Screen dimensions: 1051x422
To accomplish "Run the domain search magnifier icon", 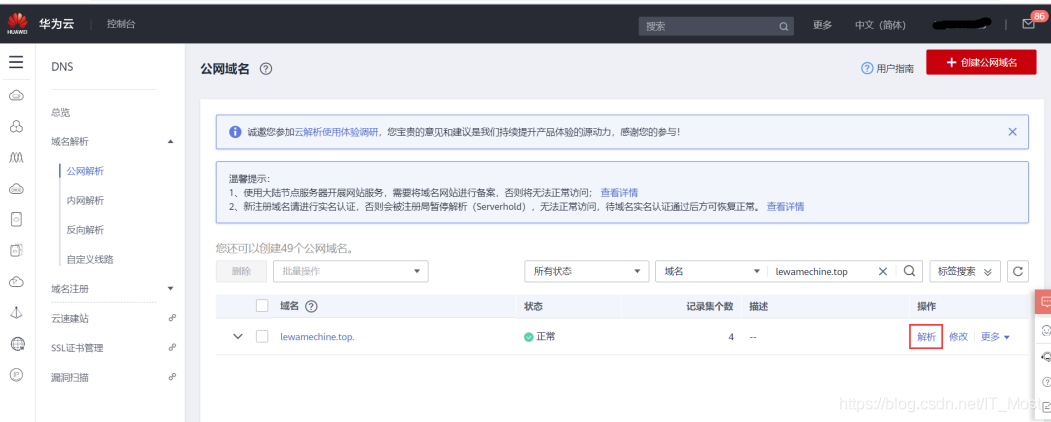I will click(909, 271).
